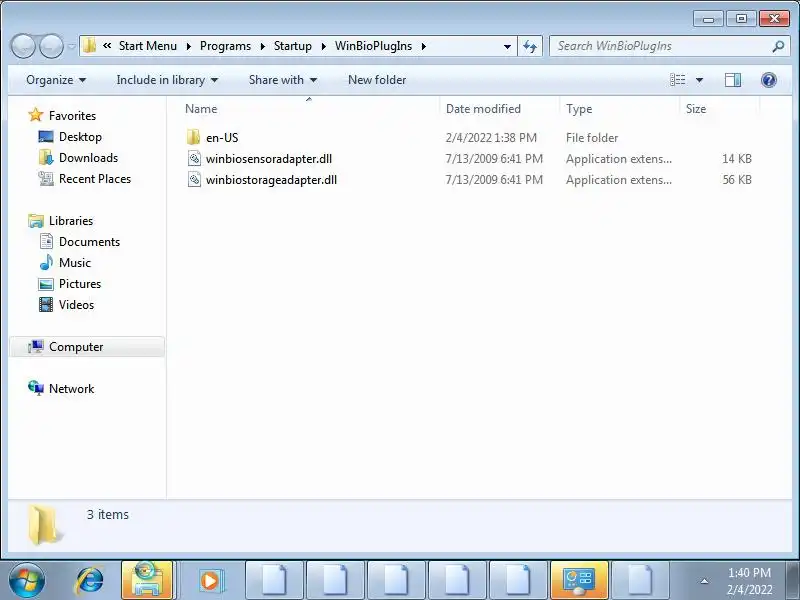
Task: Select winbiosensoradapter.dll file icon
Action: coord(194,159)
